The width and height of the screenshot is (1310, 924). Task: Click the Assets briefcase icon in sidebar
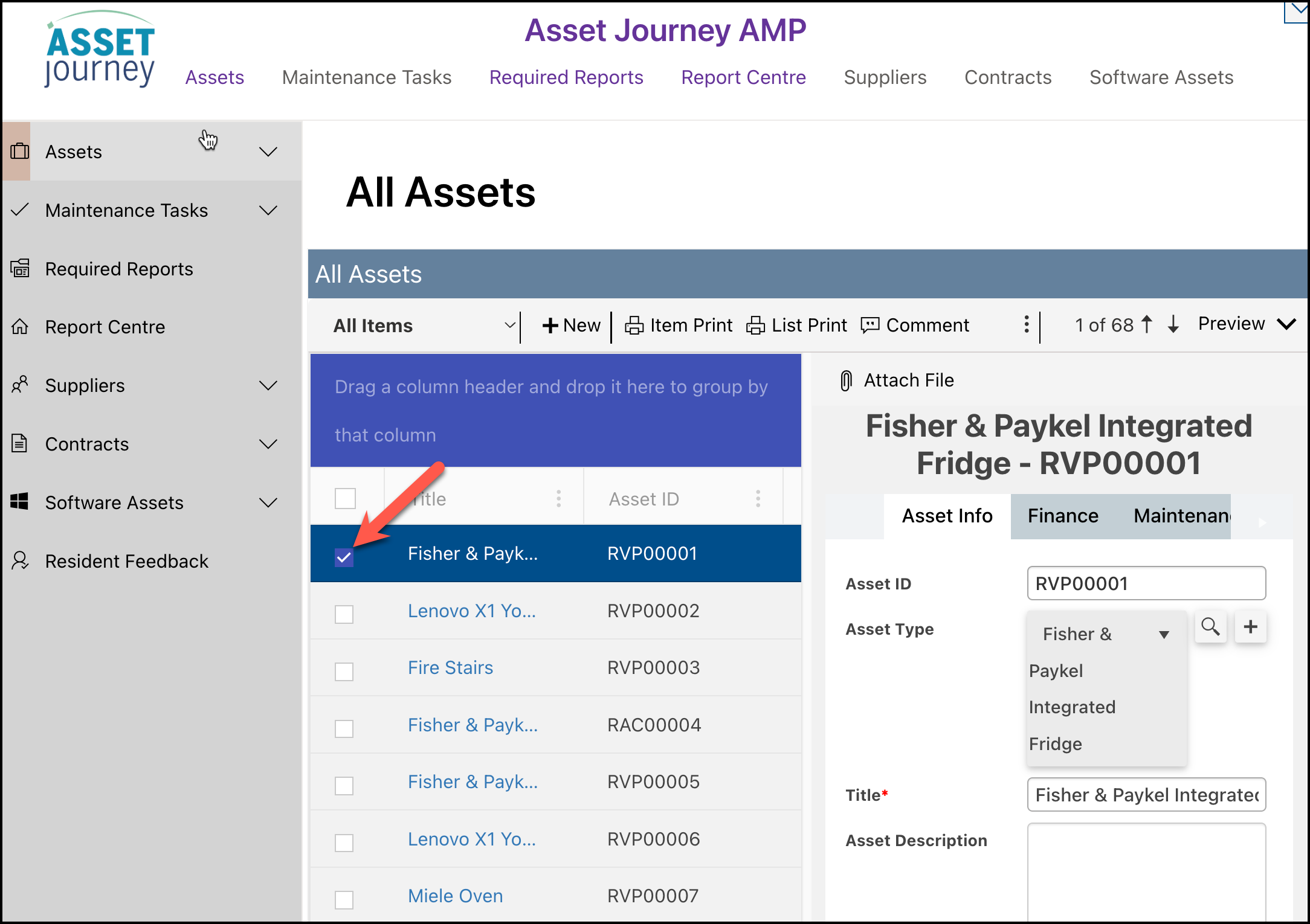(20, 151)
